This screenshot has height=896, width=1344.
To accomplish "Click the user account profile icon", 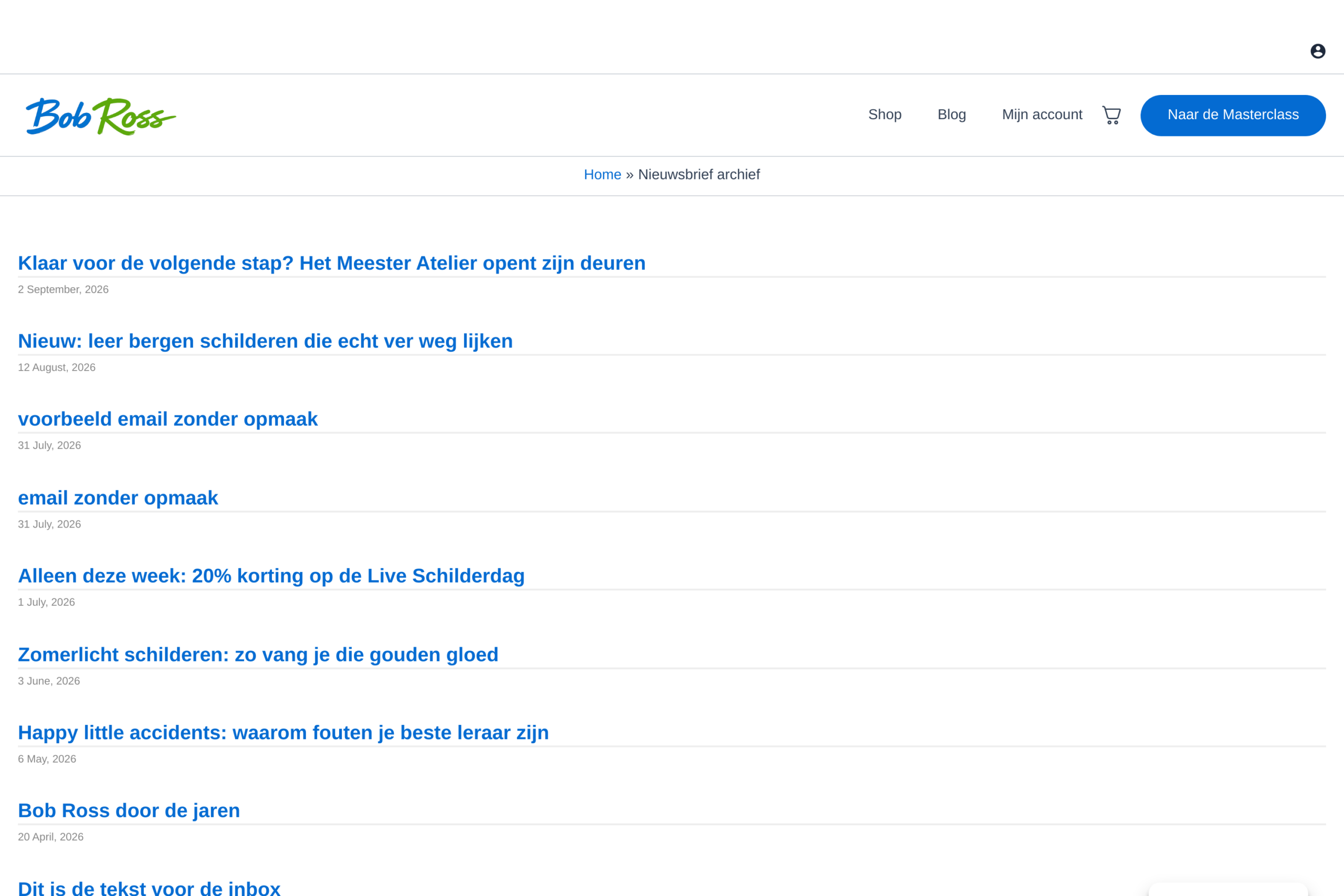I will [x=1318, y=51].
